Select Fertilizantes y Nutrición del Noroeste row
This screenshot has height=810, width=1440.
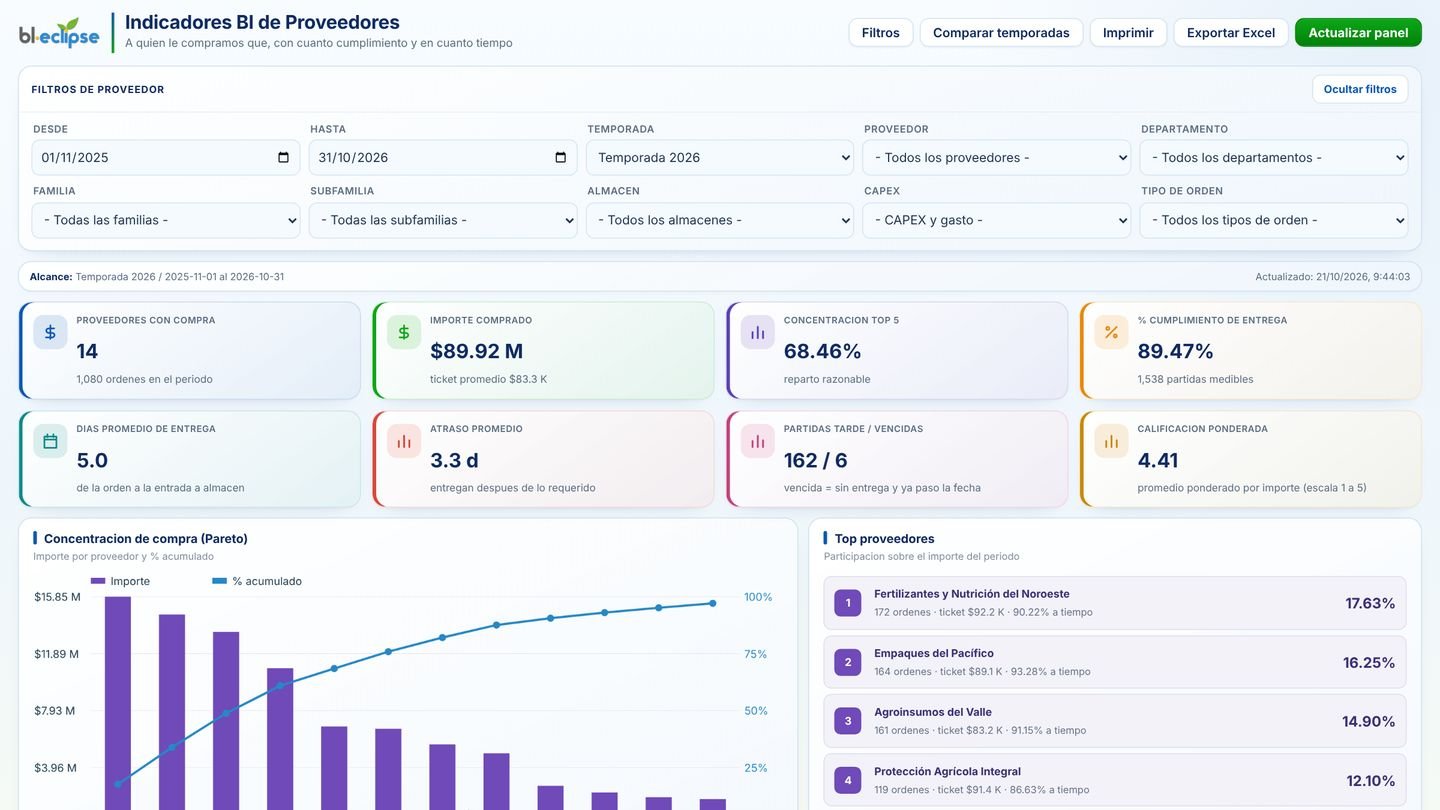click(x=1115, y=603)
